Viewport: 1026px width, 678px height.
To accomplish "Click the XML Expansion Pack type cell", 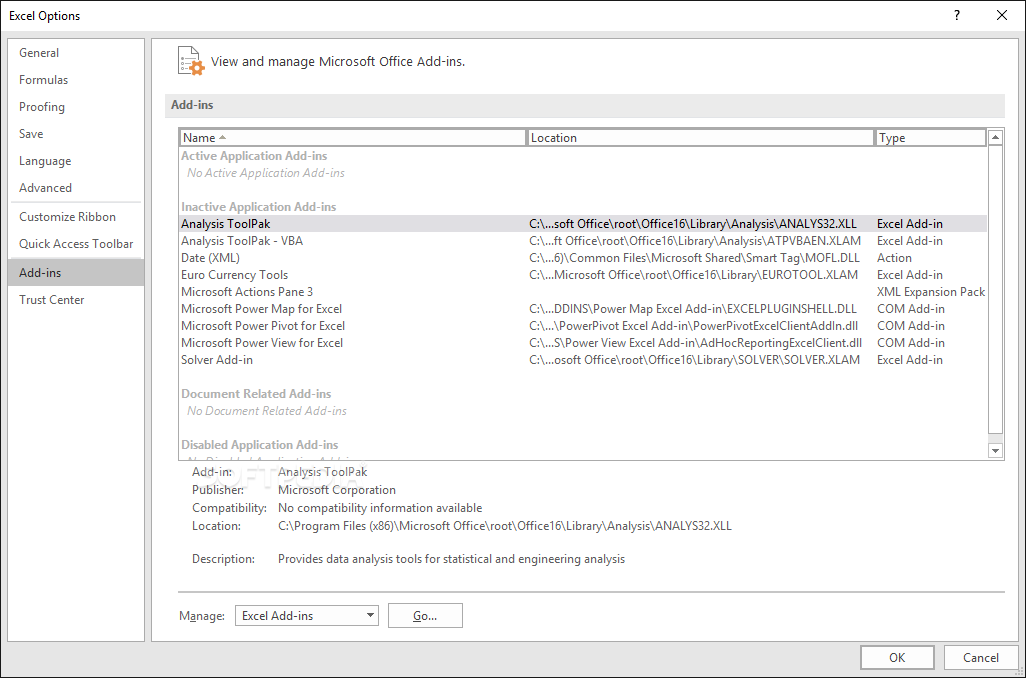I will [931, 292].
